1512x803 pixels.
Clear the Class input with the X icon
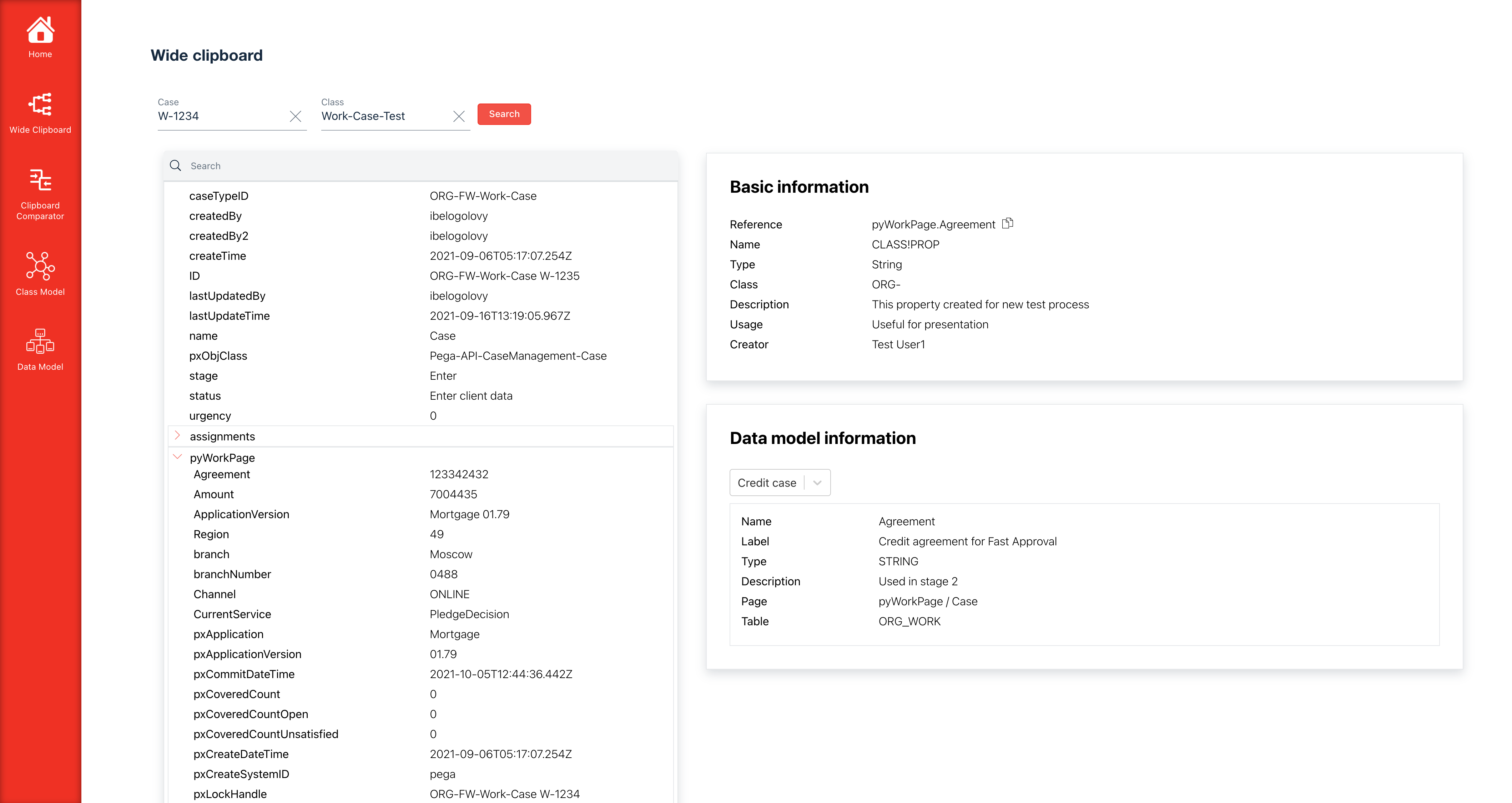pos(459,116)
